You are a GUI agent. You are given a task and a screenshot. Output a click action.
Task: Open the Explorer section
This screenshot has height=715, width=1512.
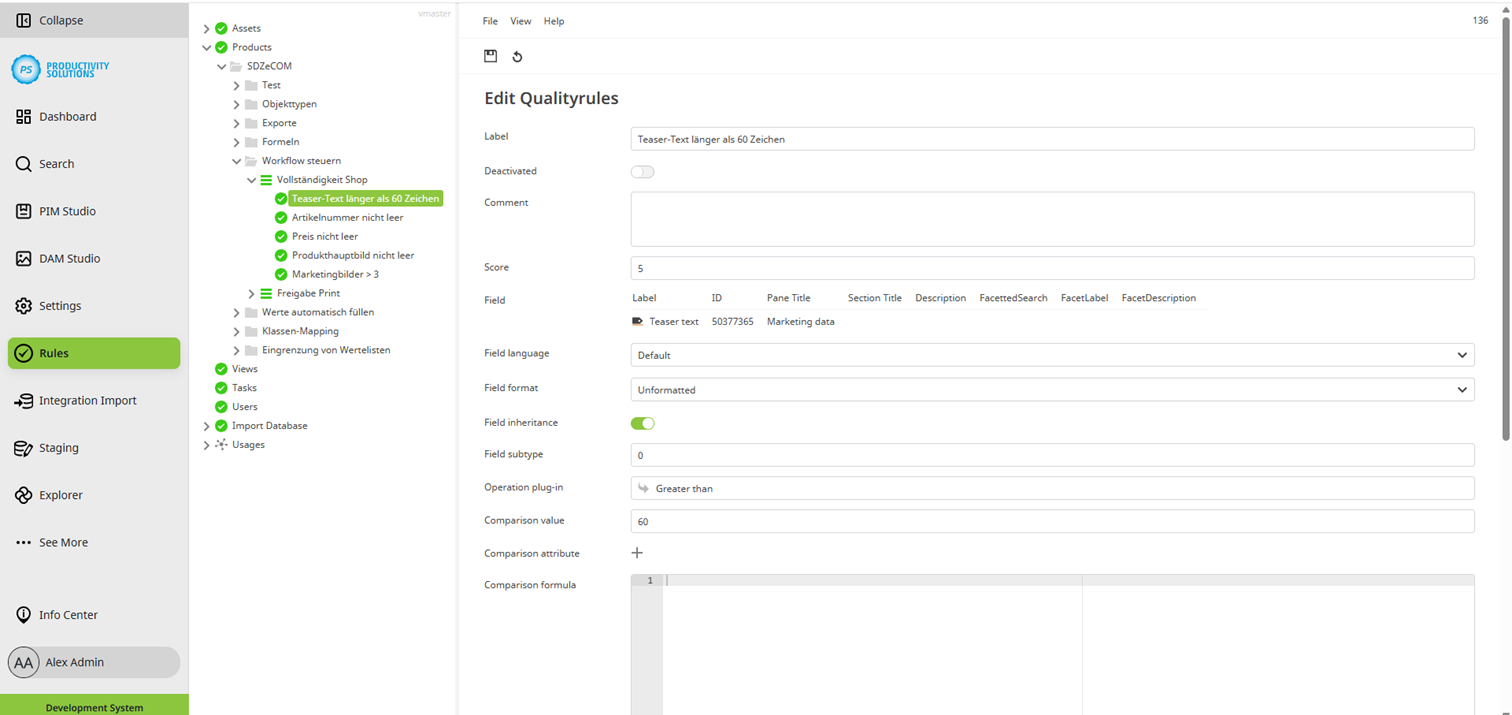[60, 495]
